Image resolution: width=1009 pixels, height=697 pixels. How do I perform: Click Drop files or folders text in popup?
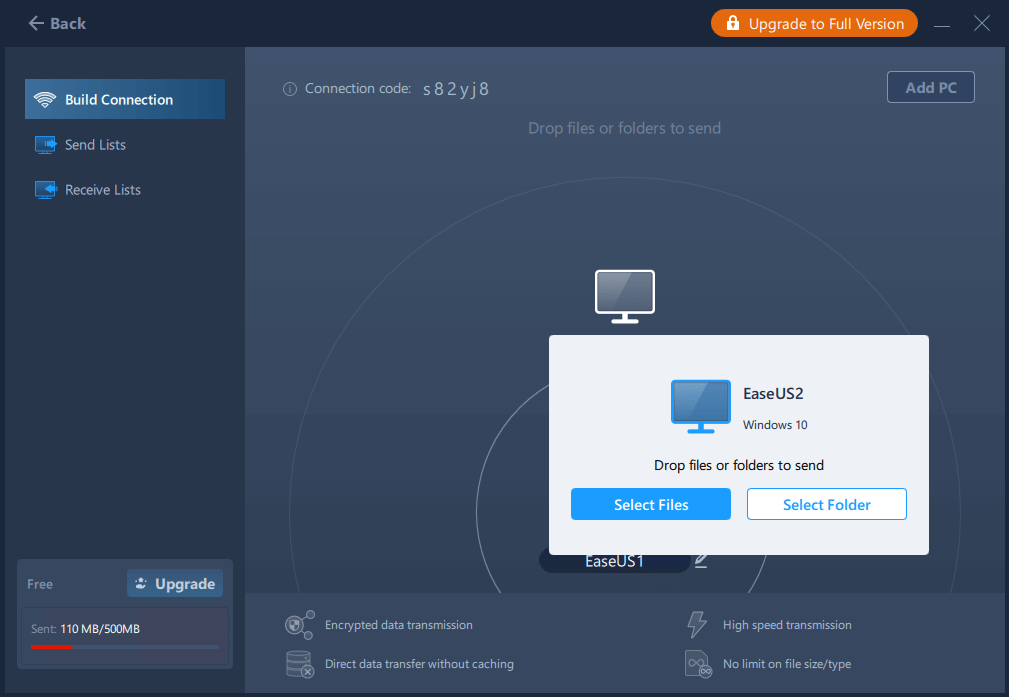[x=739, y=465]
